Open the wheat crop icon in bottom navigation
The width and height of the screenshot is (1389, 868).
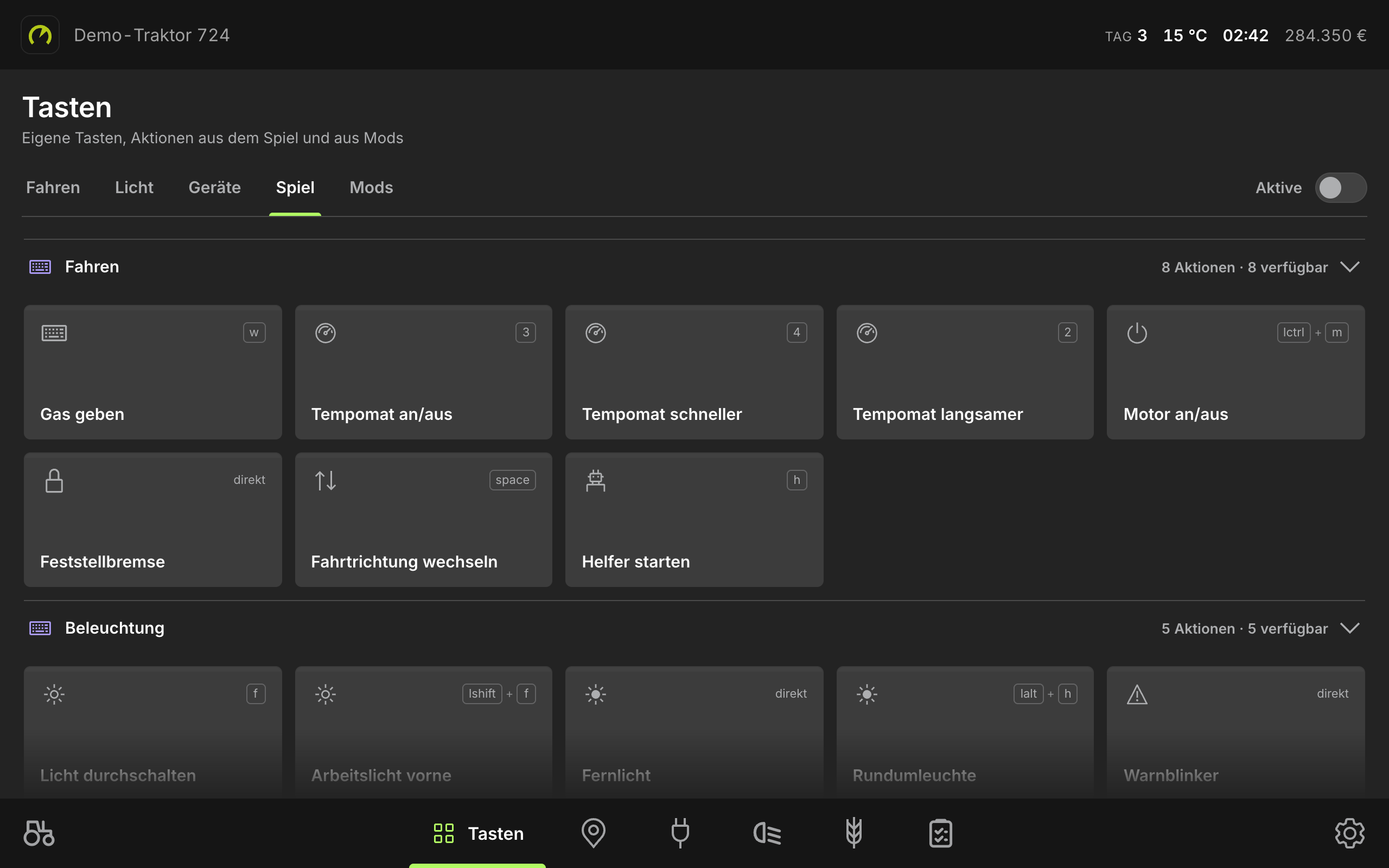pyautogui.click(x=854, y=833)
